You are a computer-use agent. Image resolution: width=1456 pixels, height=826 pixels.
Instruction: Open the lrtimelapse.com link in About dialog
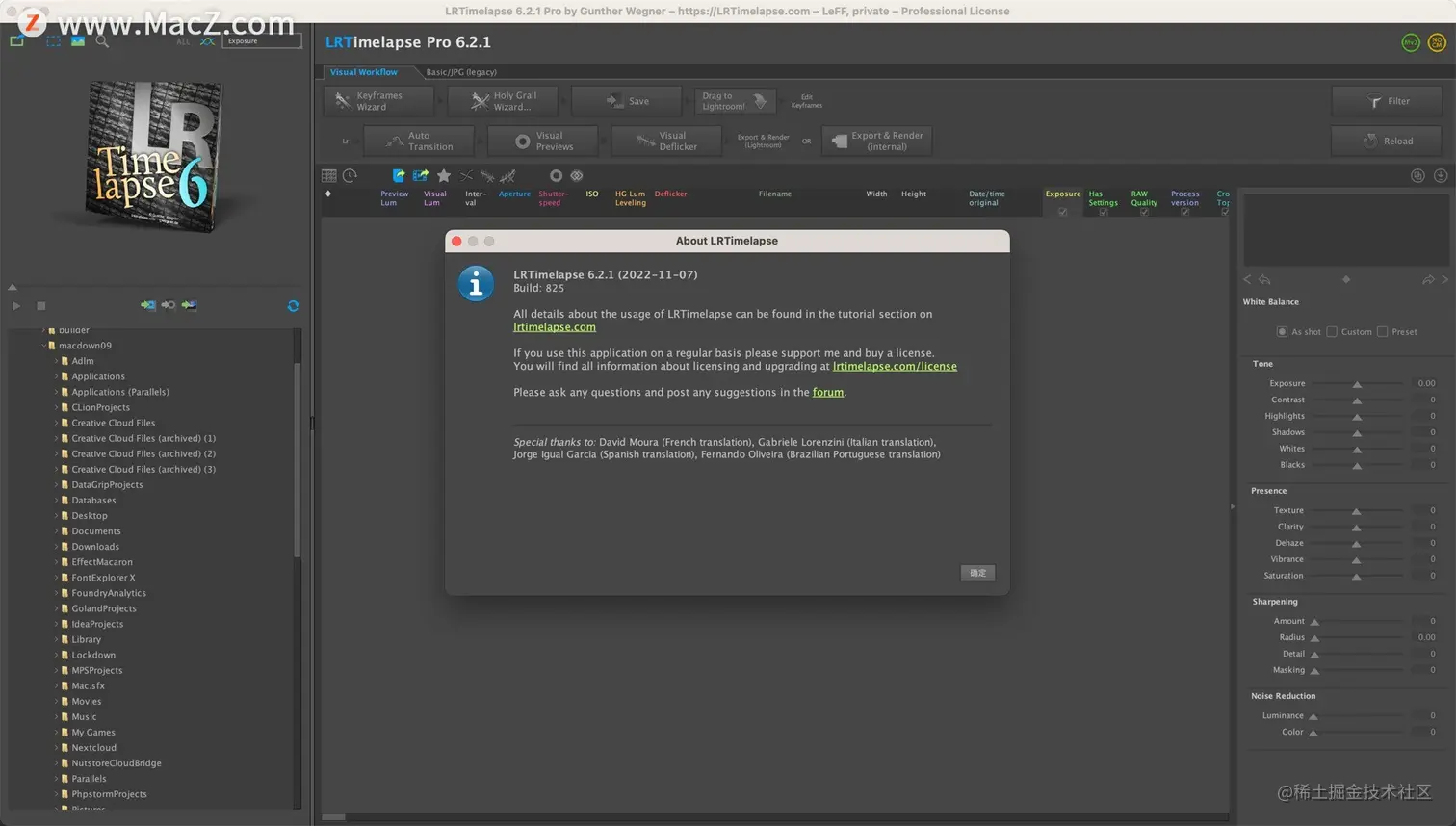pyautogui.click(x=555, y=327)
